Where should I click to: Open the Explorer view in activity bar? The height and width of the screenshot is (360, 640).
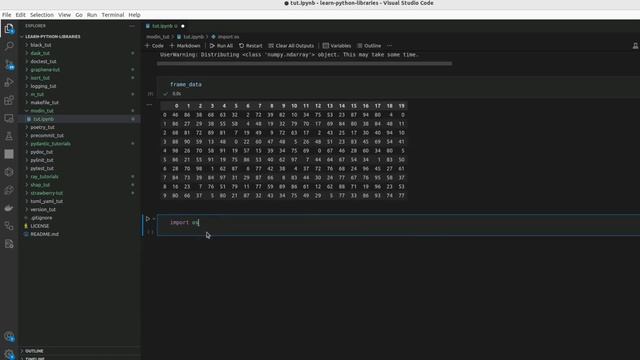9,29
